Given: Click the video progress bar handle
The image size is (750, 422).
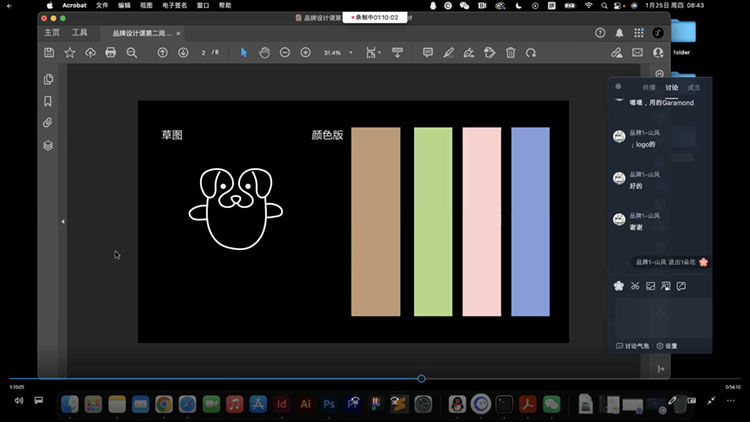Looking at the screenshot, I should pyautogui.click(x=421, y=379).
